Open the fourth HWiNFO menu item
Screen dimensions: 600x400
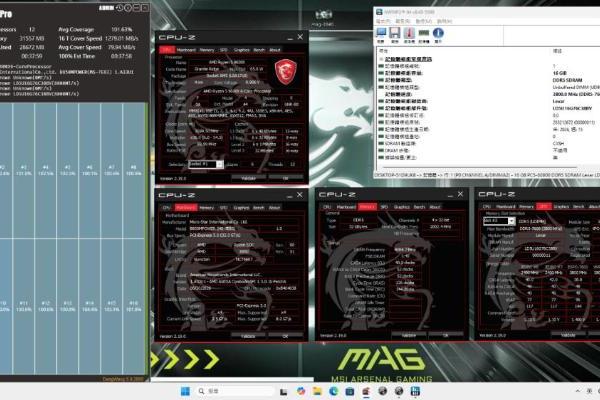pos(444,21)
